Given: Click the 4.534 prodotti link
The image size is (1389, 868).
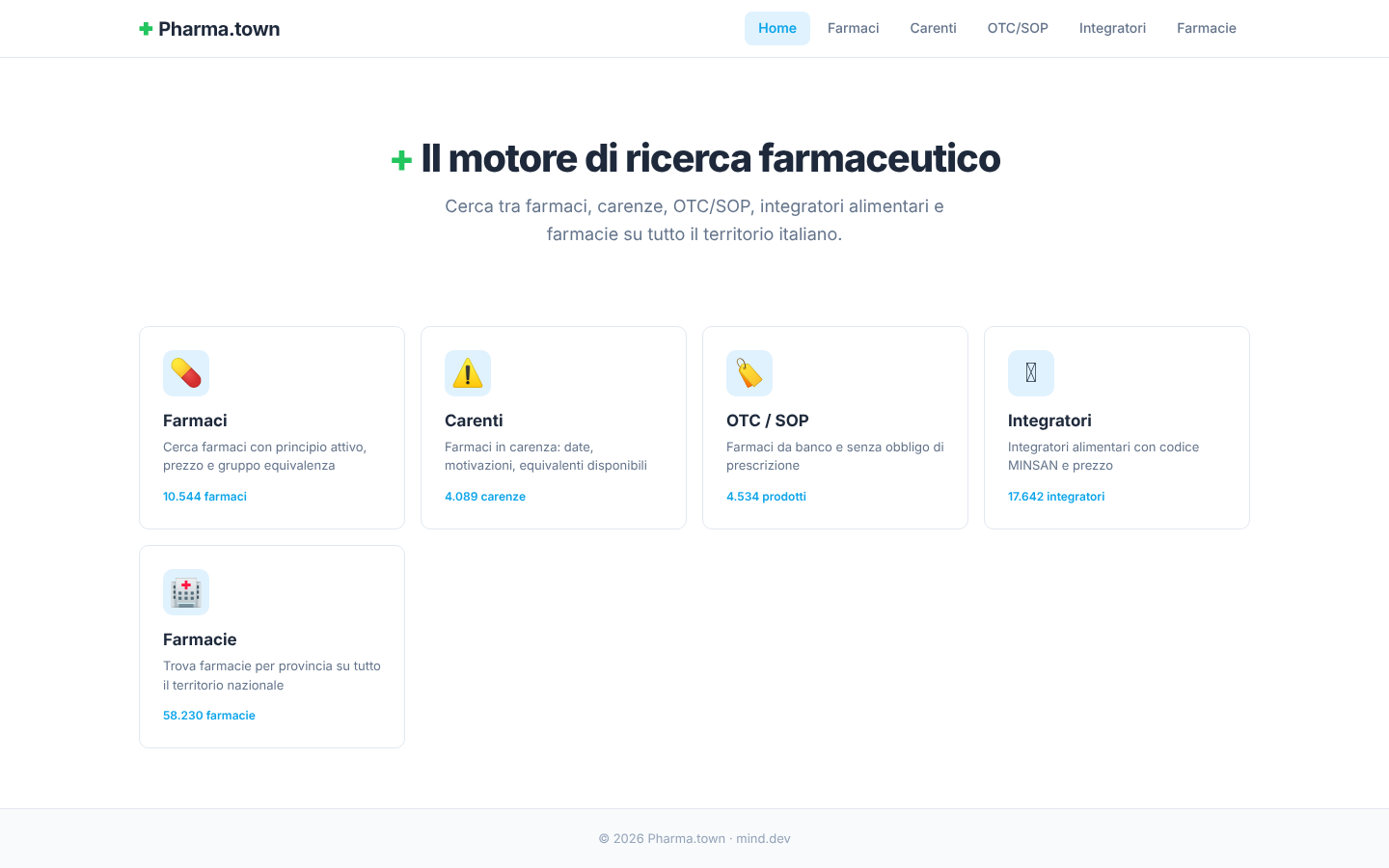Looking at the screenshot, I should tap(766, 497).
